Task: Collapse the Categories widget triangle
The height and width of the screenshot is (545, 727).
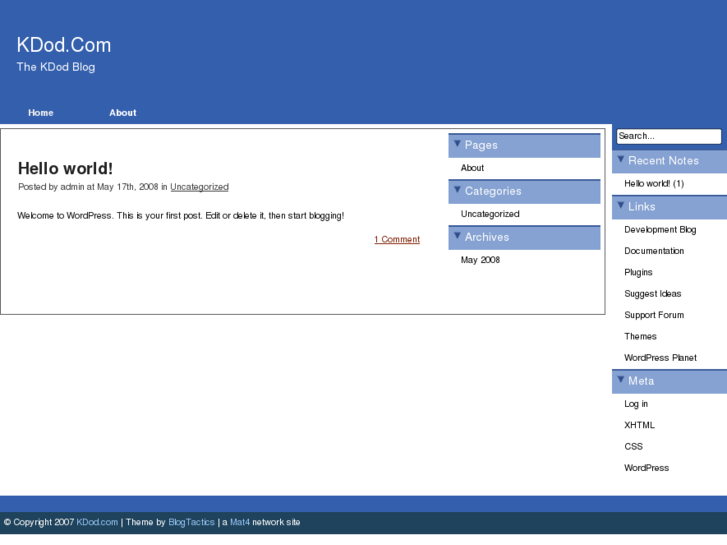Action: point(457,190)
